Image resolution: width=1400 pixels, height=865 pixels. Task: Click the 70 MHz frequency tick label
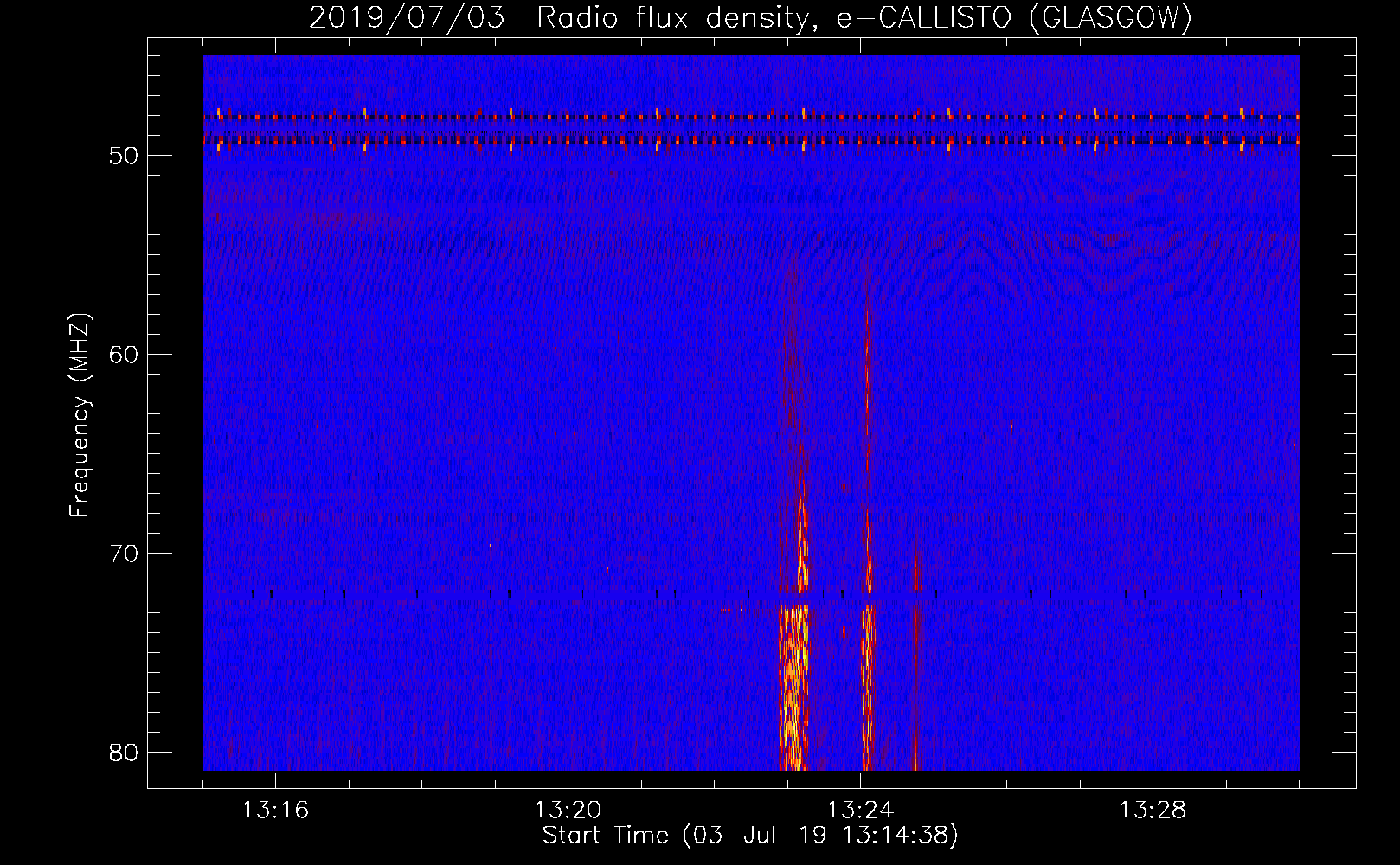(x=125, y=554)
